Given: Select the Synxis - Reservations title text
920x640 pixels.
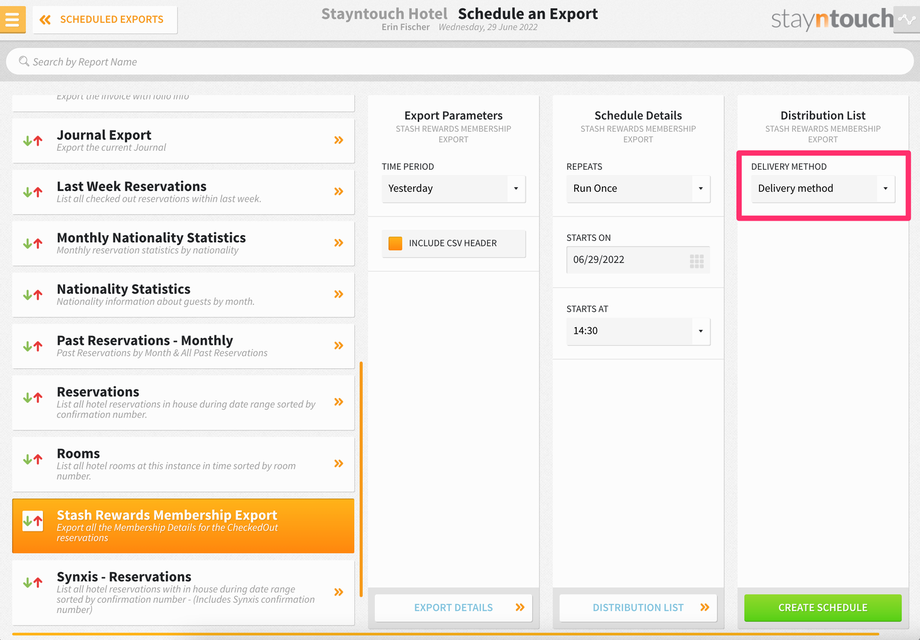Looking at the screenshot, I should click(124, 577).
